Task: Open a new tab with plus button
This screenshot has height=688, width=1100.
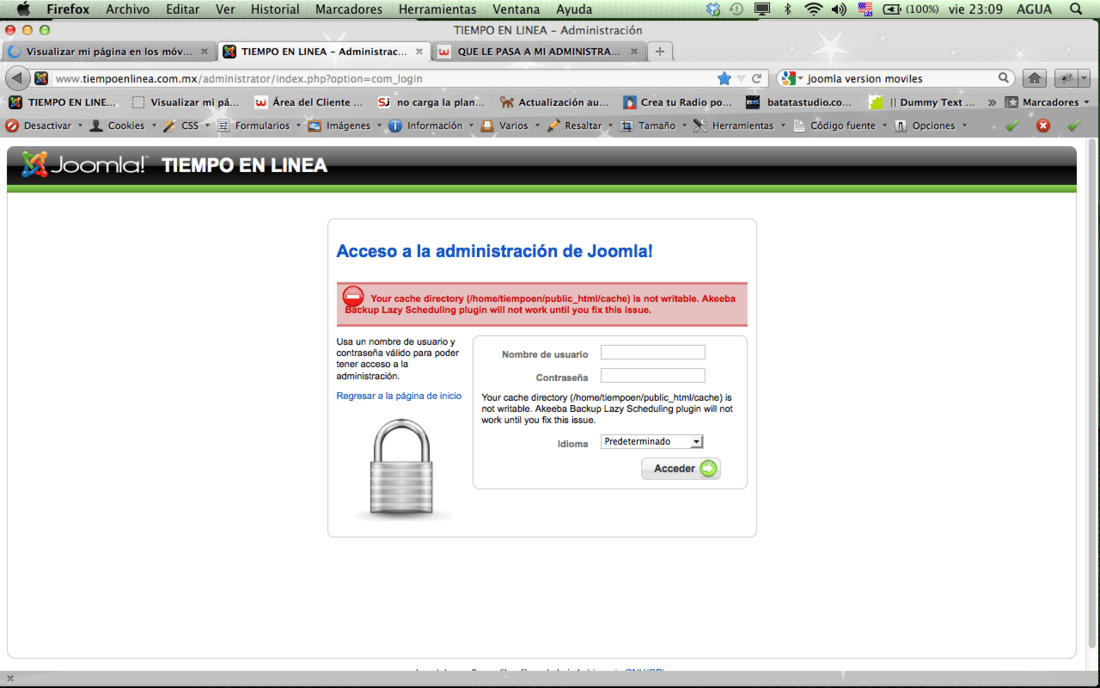Action: point(659,51)
